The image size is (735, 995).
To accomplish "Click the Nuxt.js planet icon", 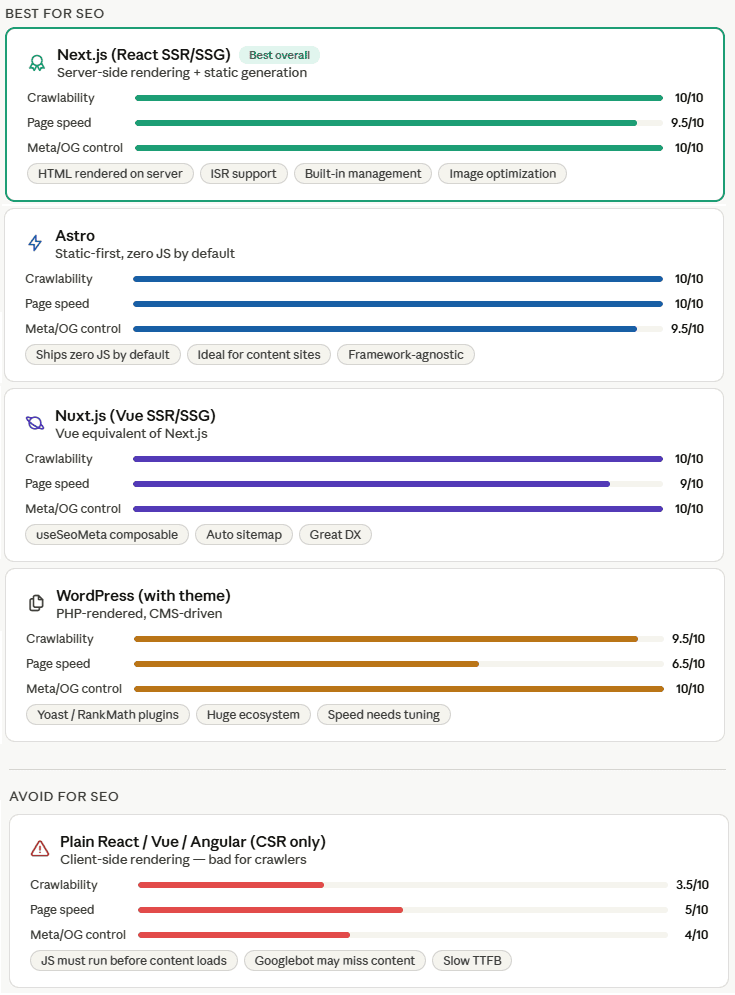I will tap(35, 423).
